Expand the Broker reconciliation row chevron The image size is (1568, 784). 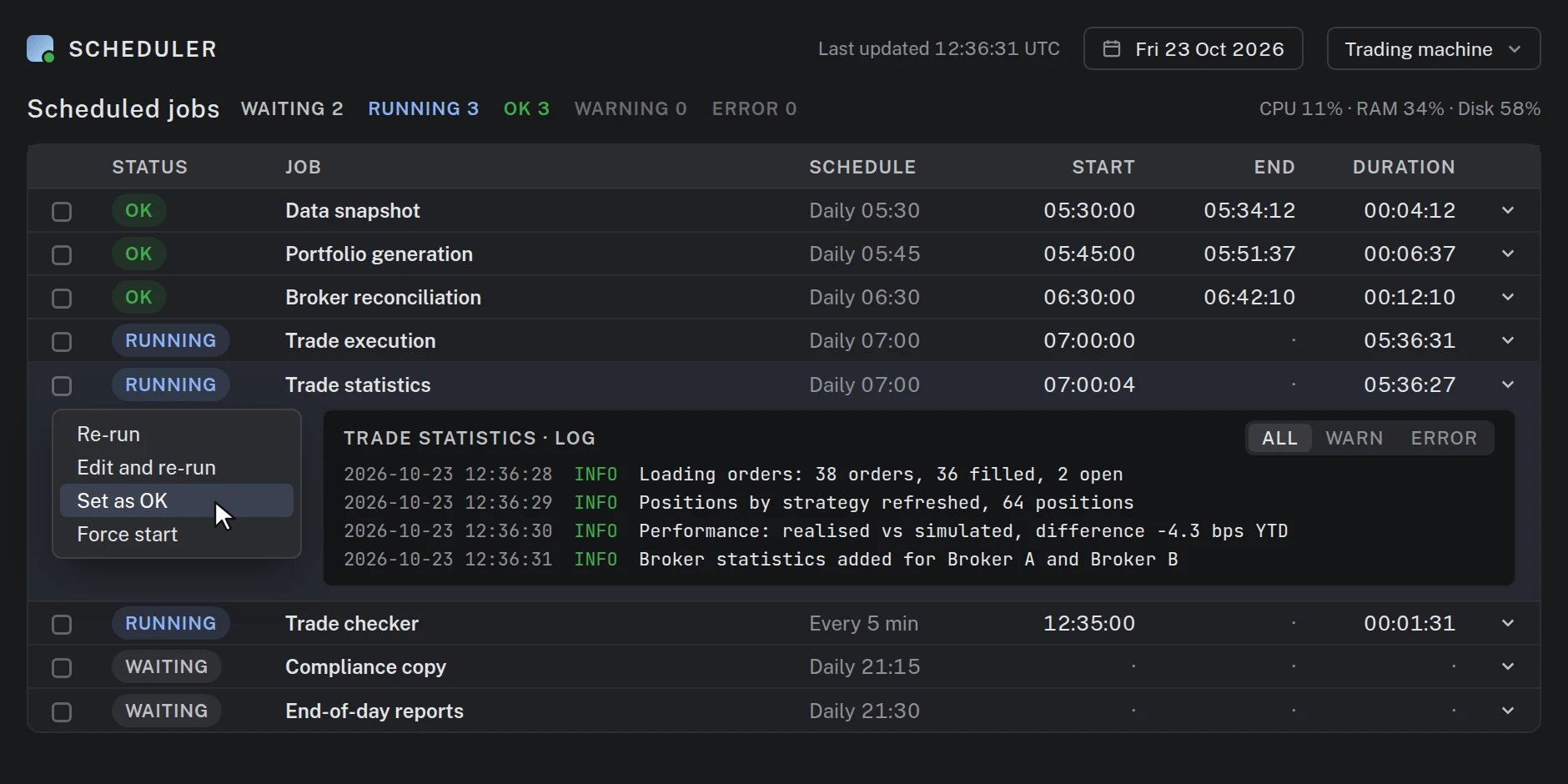[1508, 297]
